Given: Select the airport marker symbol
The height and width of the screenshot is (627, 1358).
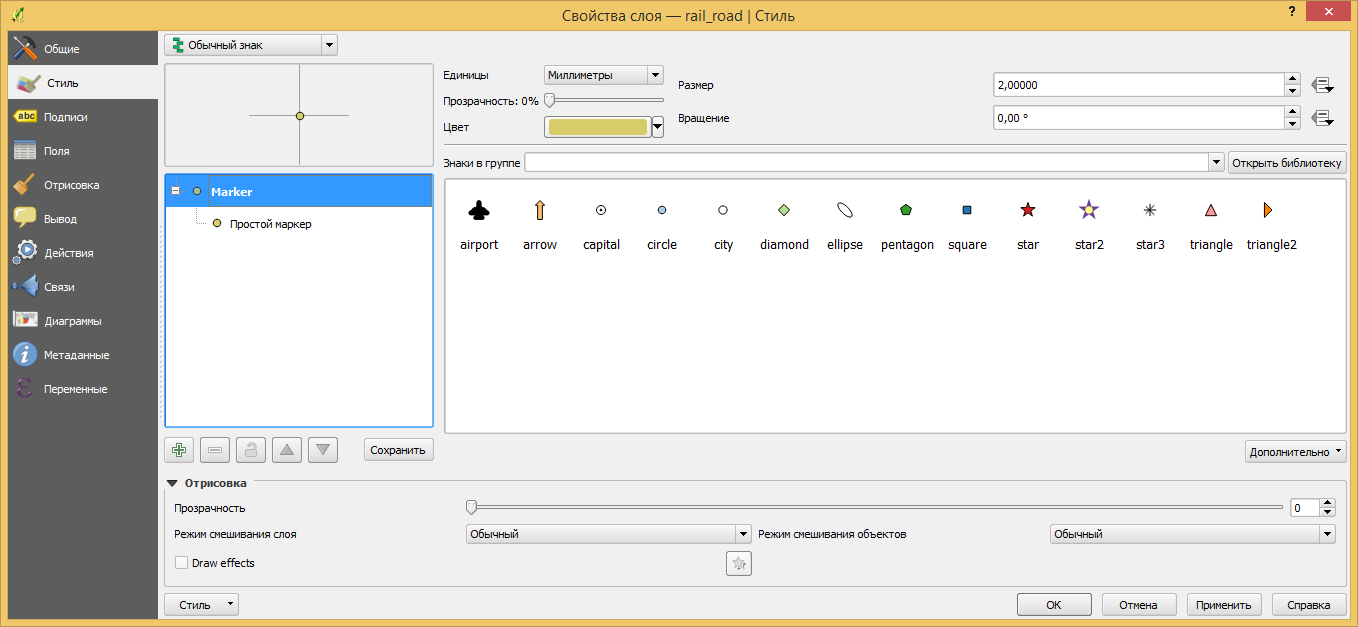Looking at the screenshot, I should 479,211.
